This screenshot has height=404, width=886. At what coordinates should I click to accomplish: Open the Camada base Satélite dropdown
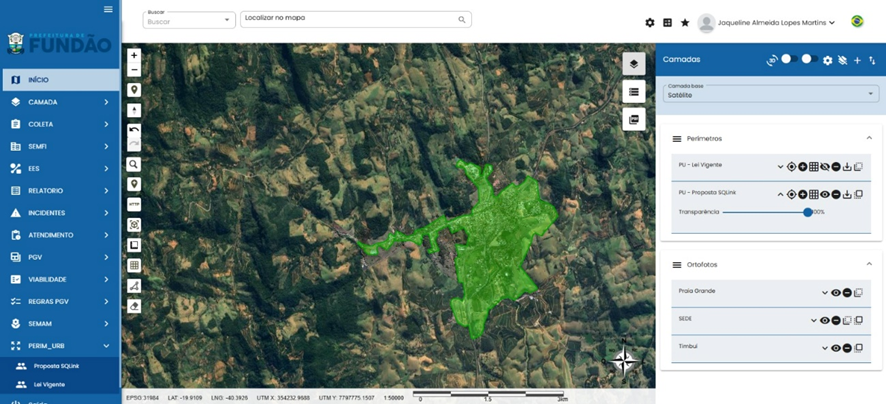pyautogui.click(x=770, y=93)
